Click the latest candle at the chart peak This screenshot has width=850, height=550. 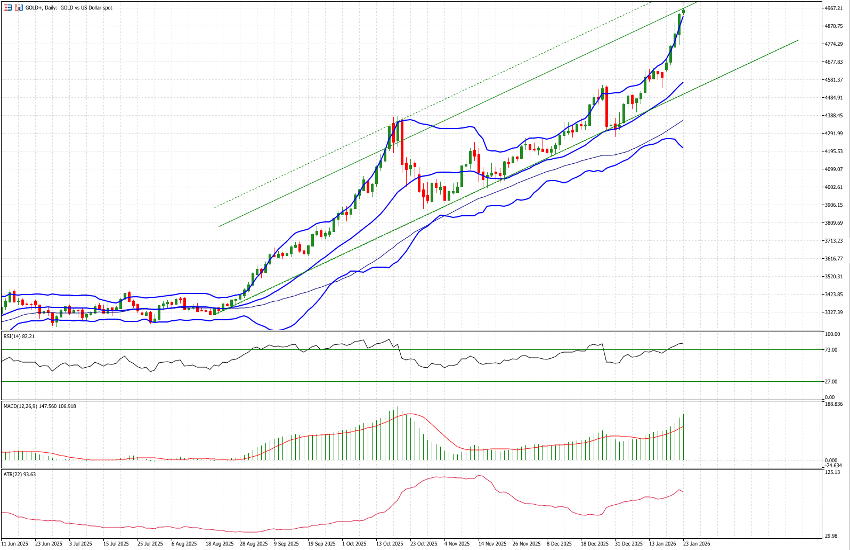pyautogui.click(x=683, y=13)
